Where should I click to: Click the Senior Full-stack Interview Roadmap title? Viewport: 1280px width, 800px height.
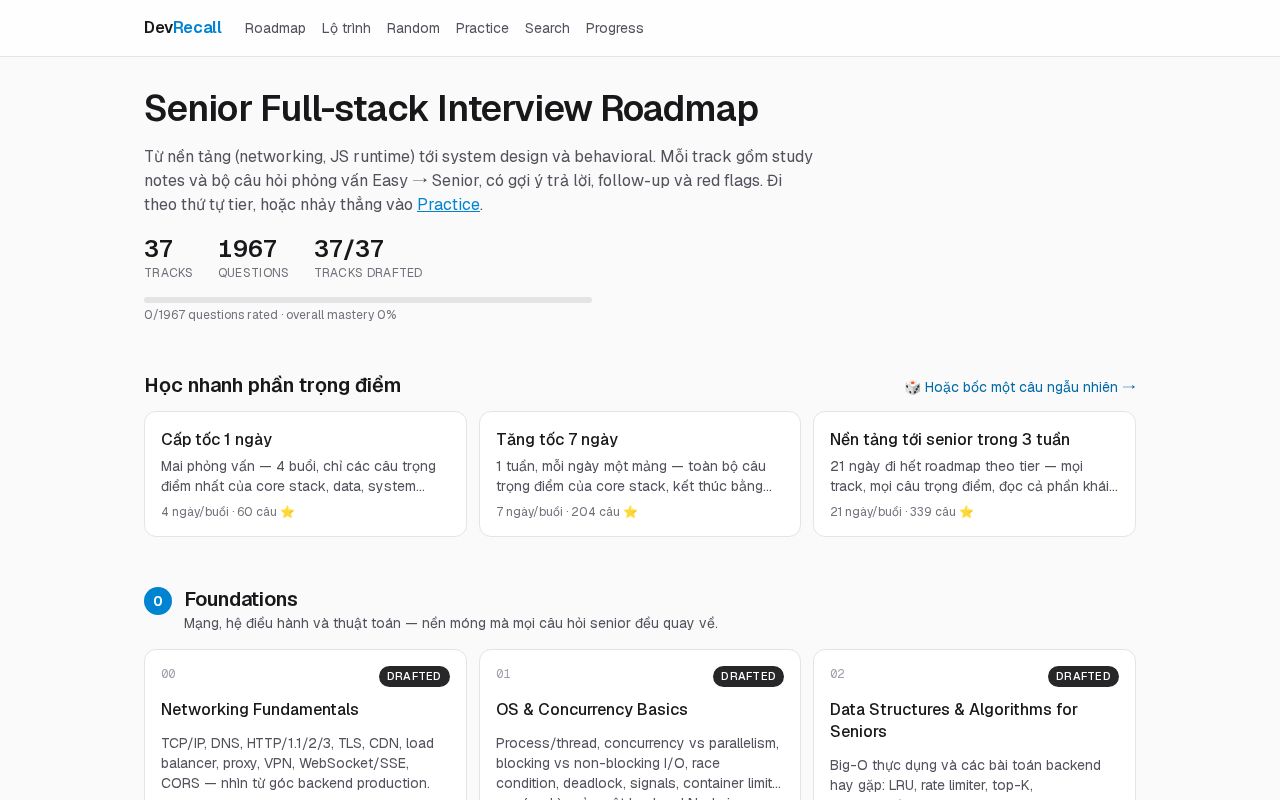(451, 108)
